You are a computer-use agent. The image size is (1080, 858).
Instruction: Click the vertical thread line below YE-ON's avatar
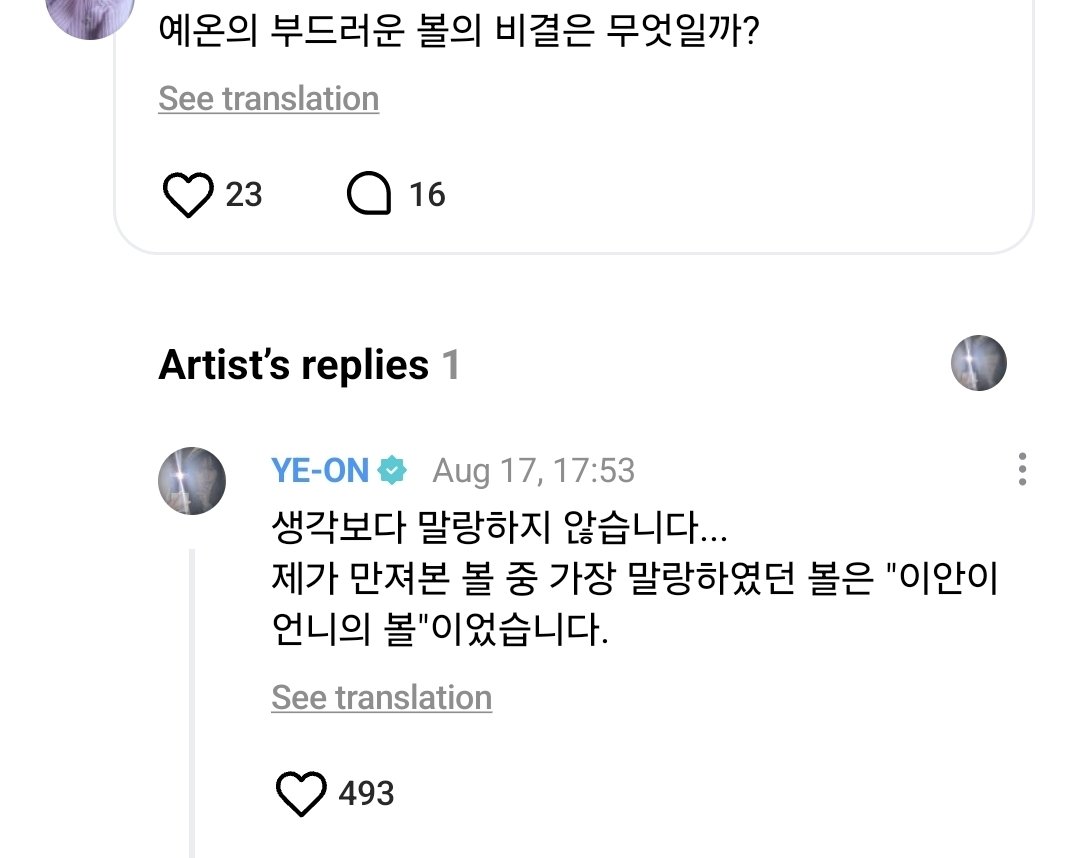(x=192, y=700)
